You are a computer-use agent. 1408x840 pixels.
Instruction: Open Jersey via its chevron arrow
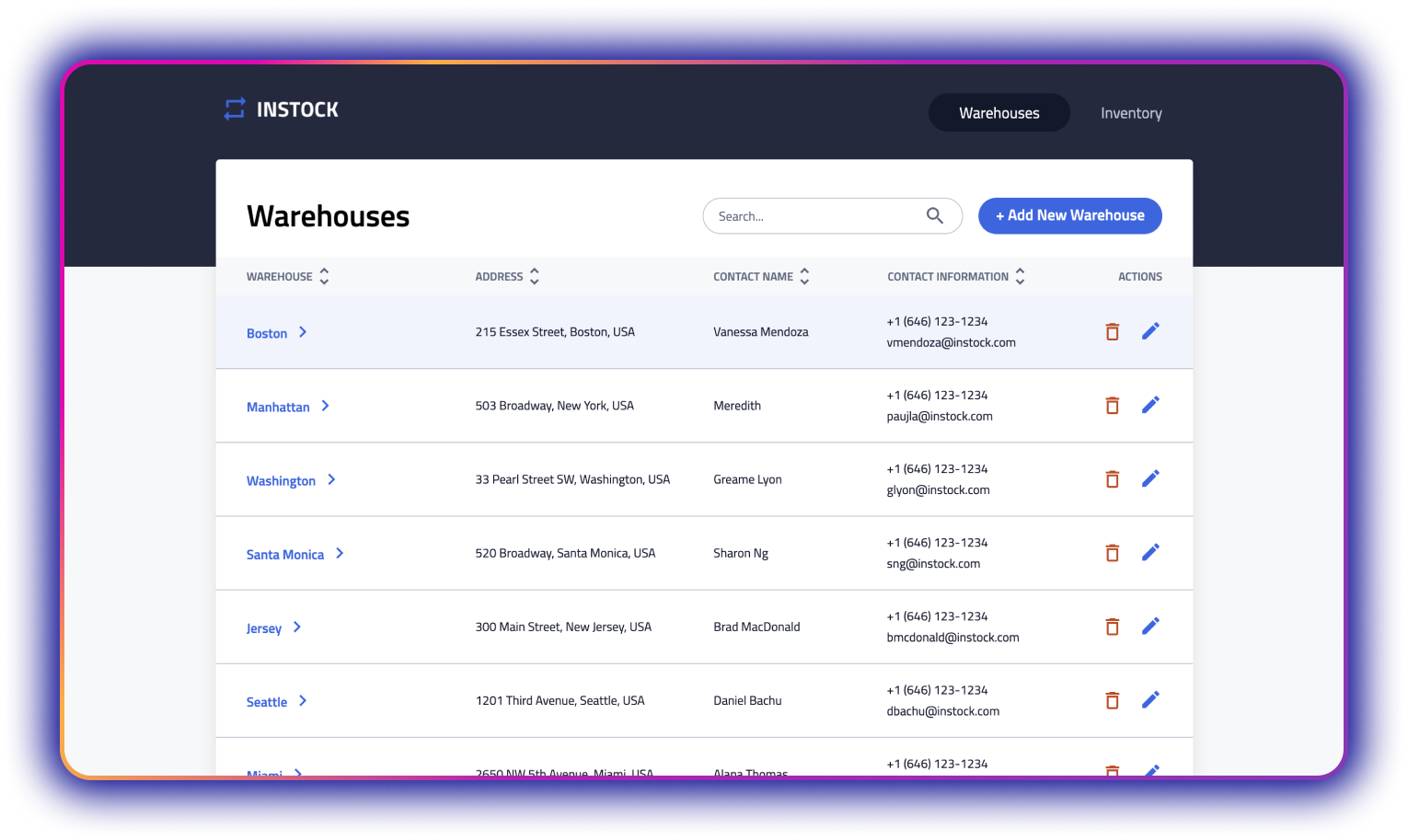tap(297, 627)
